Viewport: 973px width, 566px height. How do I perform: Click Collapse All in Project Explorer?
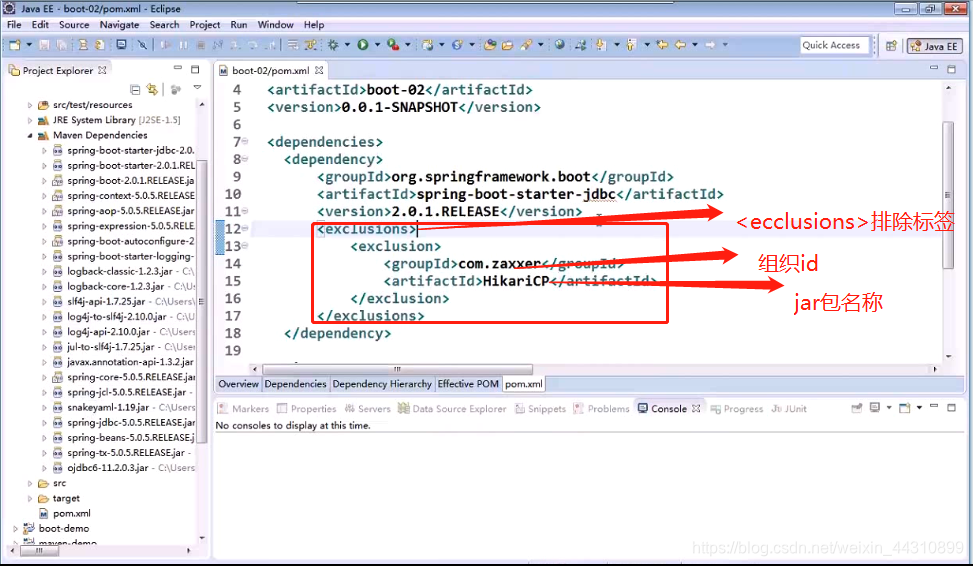click(135, 89)
